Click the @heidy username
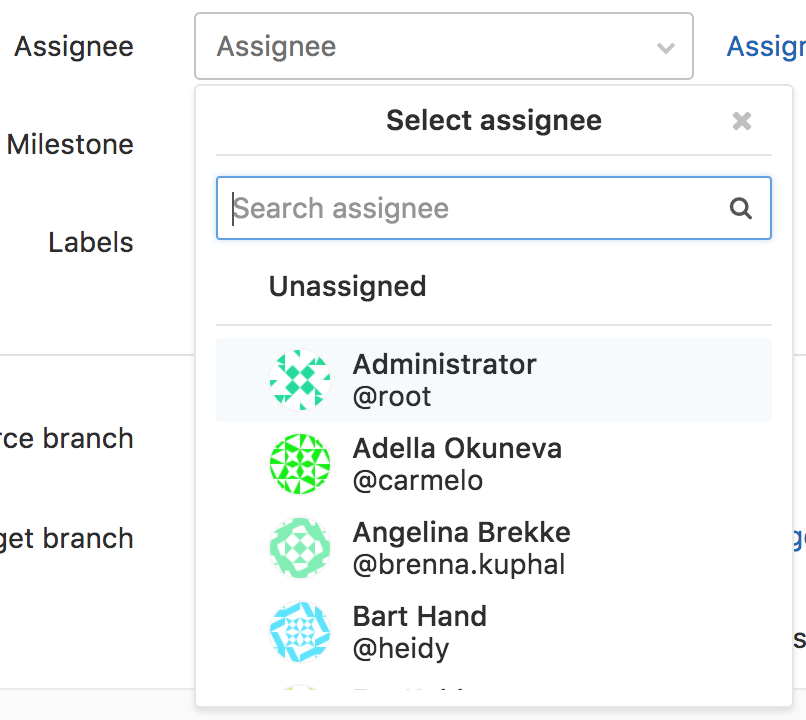This screenshot has width=806, height=720. pyautogui.click(x=400, y=649)
